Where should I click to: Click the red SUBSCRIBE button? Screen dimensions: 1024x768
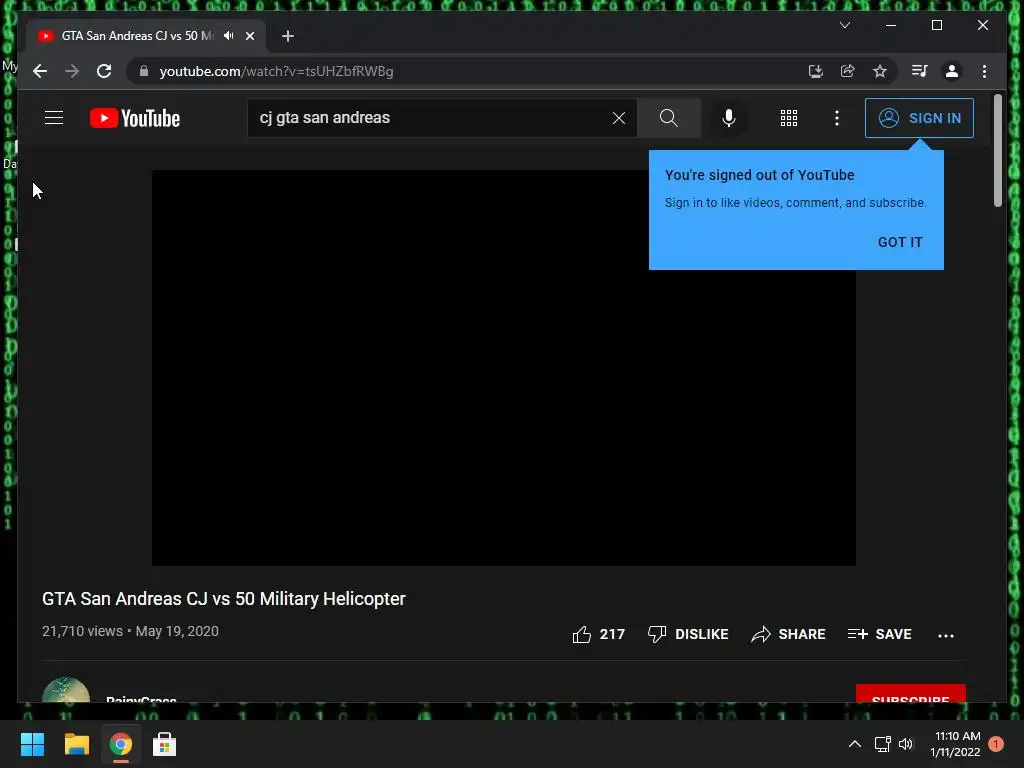coord(910,694)
